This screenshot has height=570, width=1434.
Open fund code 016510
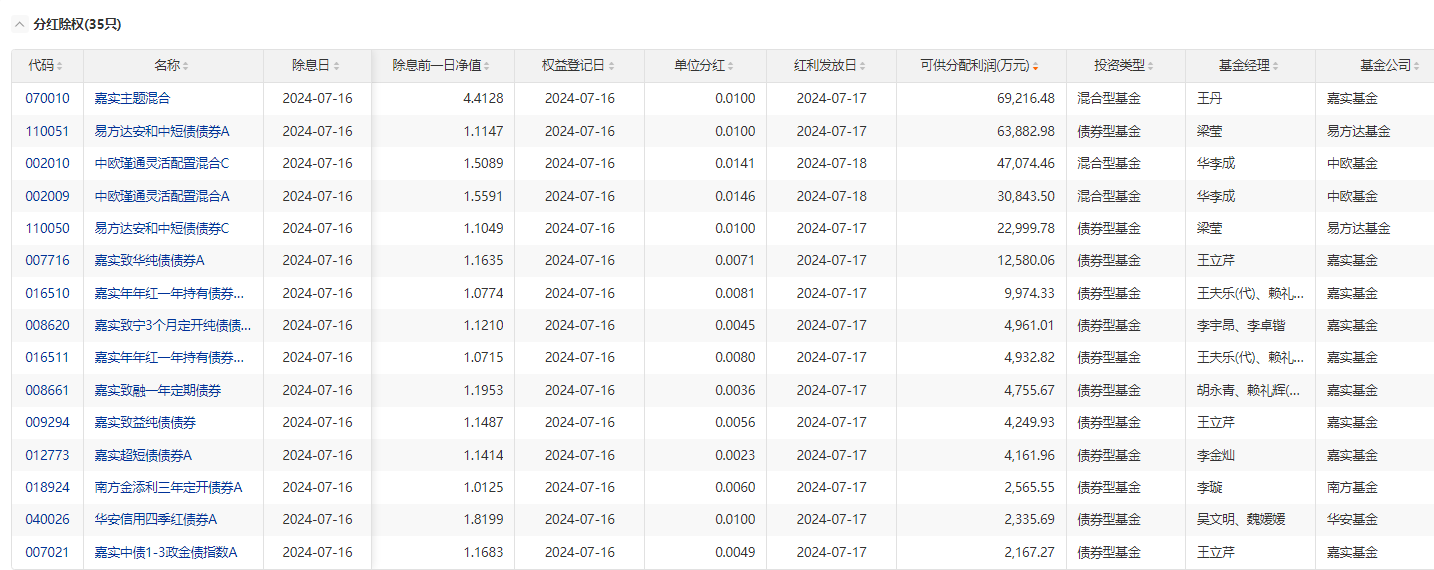48,293
